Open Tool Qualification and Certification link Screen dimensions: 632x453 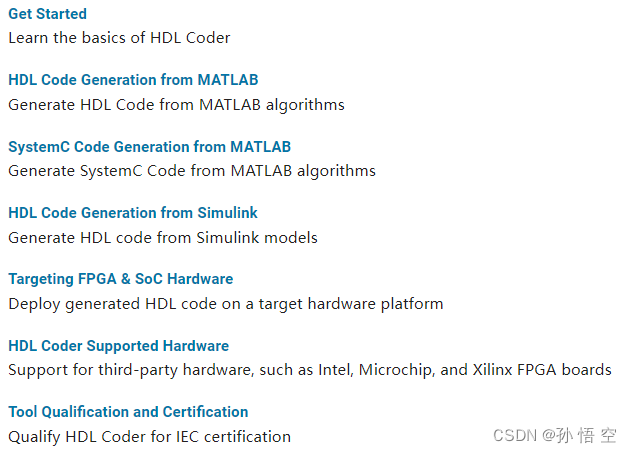128,412
